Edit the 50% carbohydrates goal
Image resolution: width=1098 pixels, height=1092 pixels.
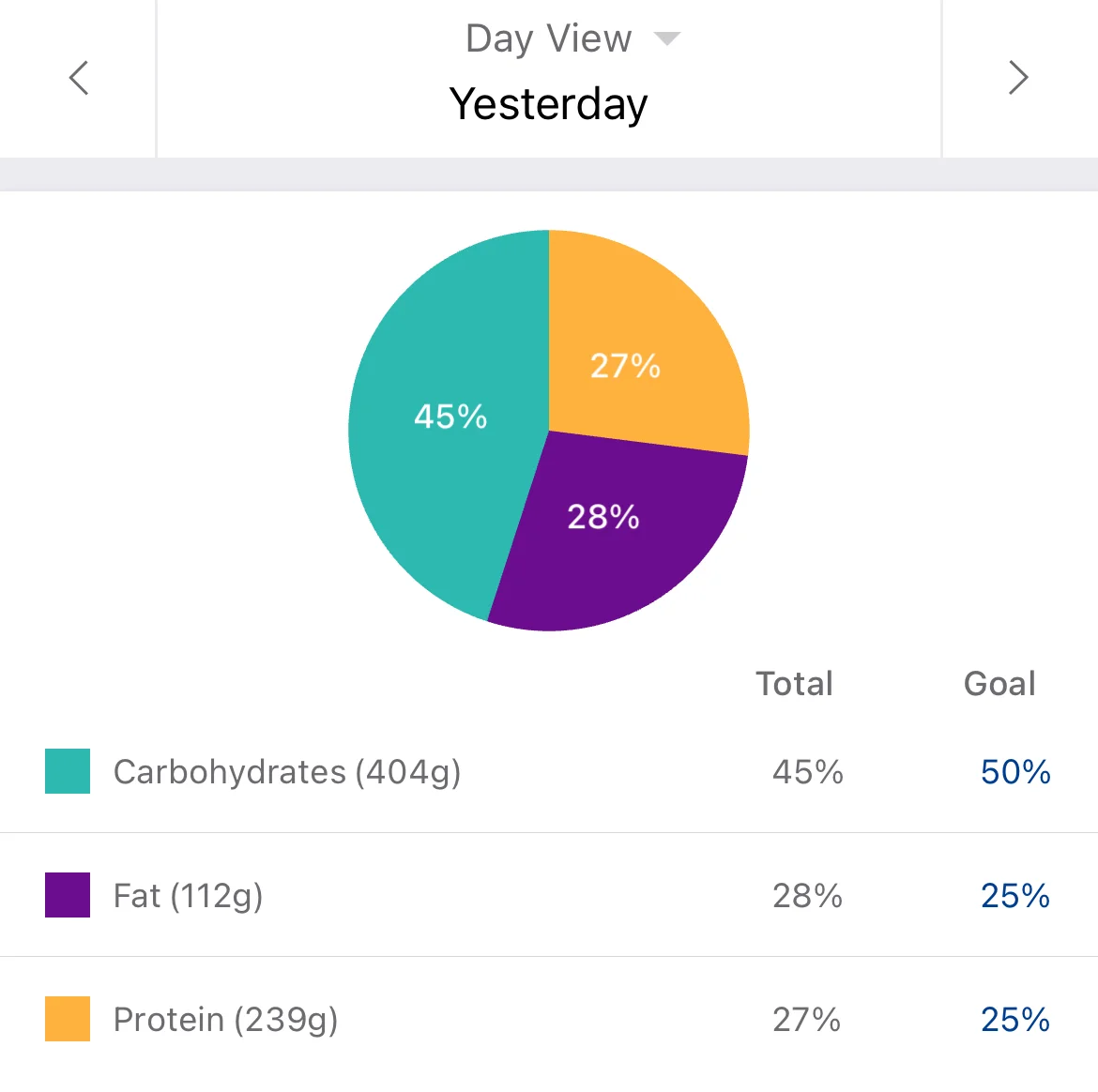1015,772
